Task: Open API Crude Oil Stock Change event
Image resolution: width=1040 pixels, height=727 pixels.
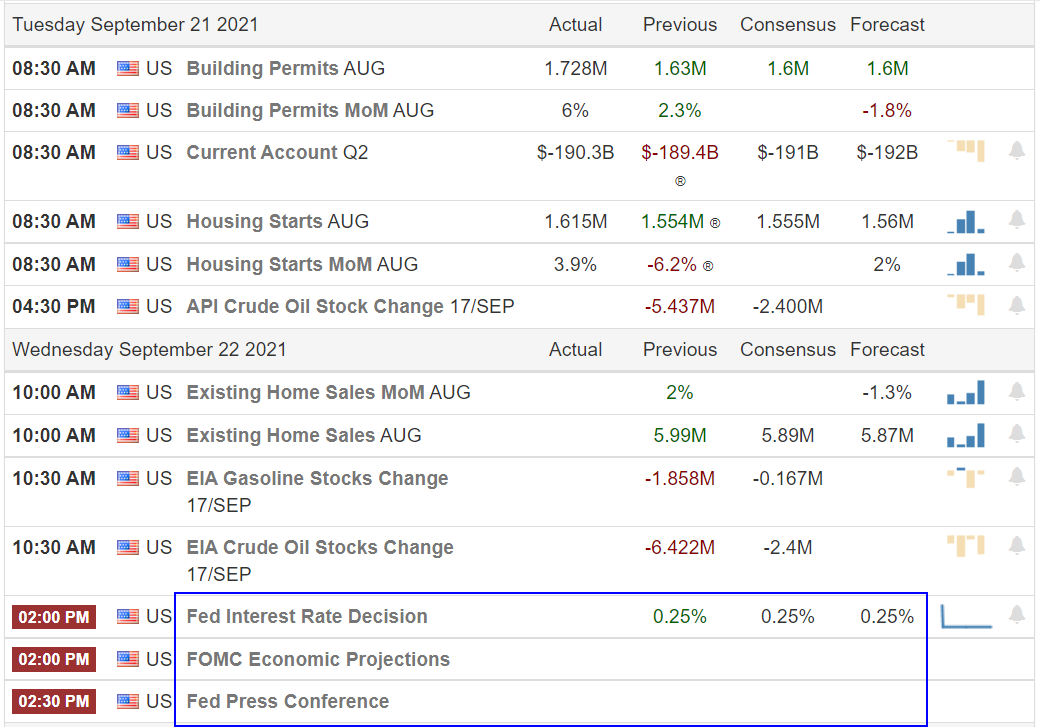Action: pos(315,306)
